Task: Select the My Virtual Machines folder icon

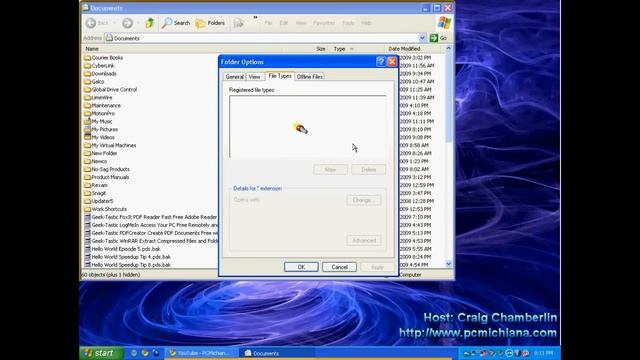Action: pyautogui.click(x=87, y=145)
